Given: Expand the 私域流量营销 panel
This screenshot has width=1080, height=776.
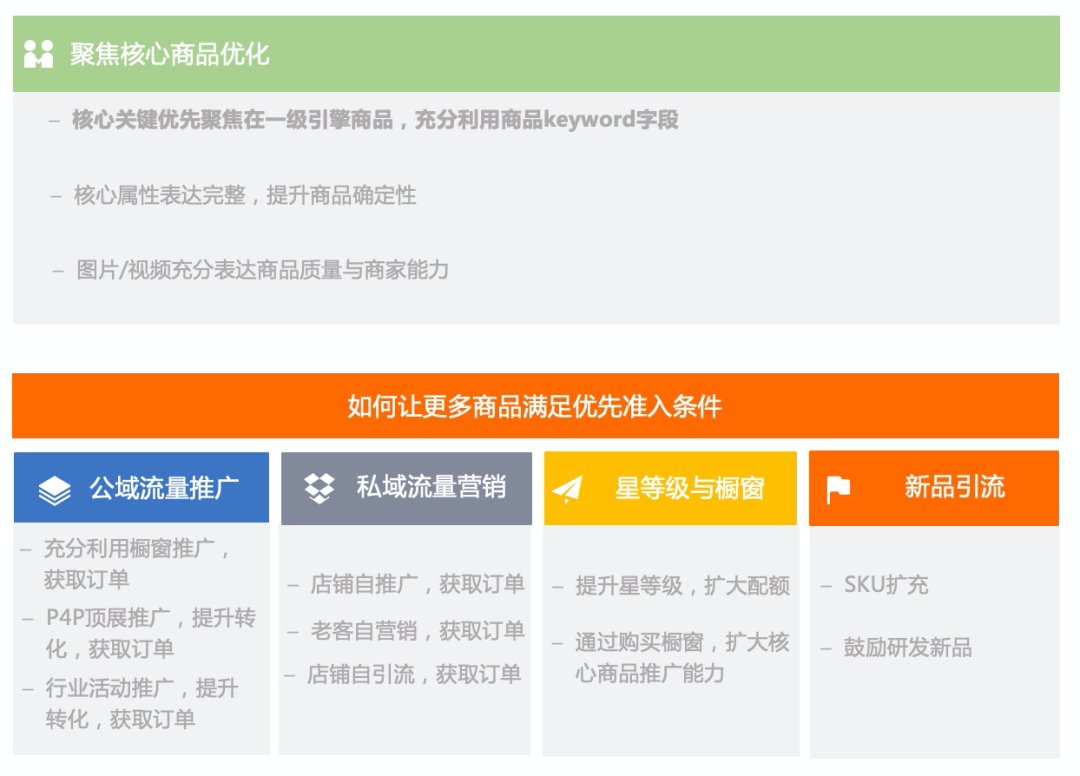Looking at the screenshot, I should click(x=406, y=488).
